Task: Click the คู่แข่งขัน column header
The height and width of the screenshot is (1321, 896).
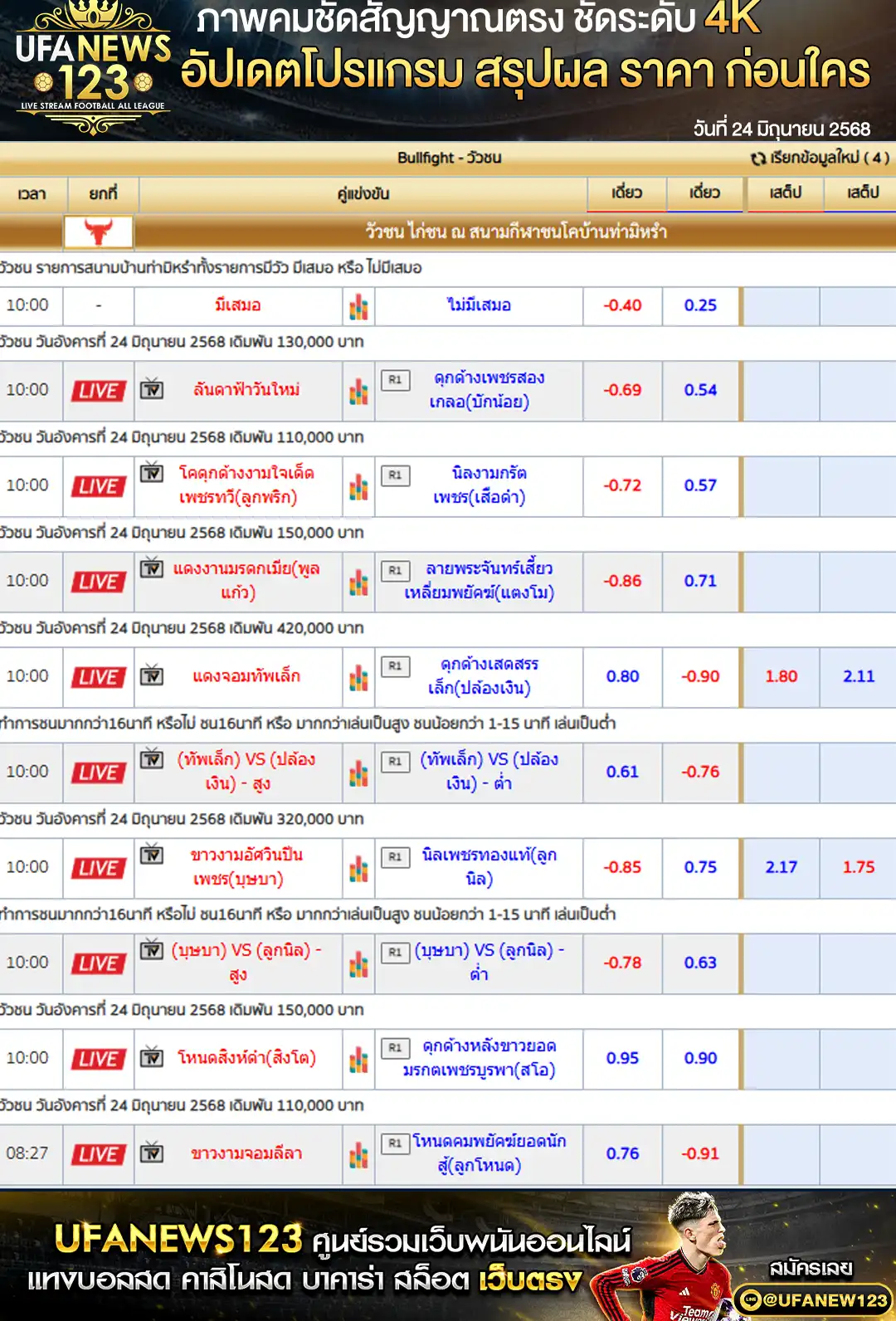Action: pos(363,194)
